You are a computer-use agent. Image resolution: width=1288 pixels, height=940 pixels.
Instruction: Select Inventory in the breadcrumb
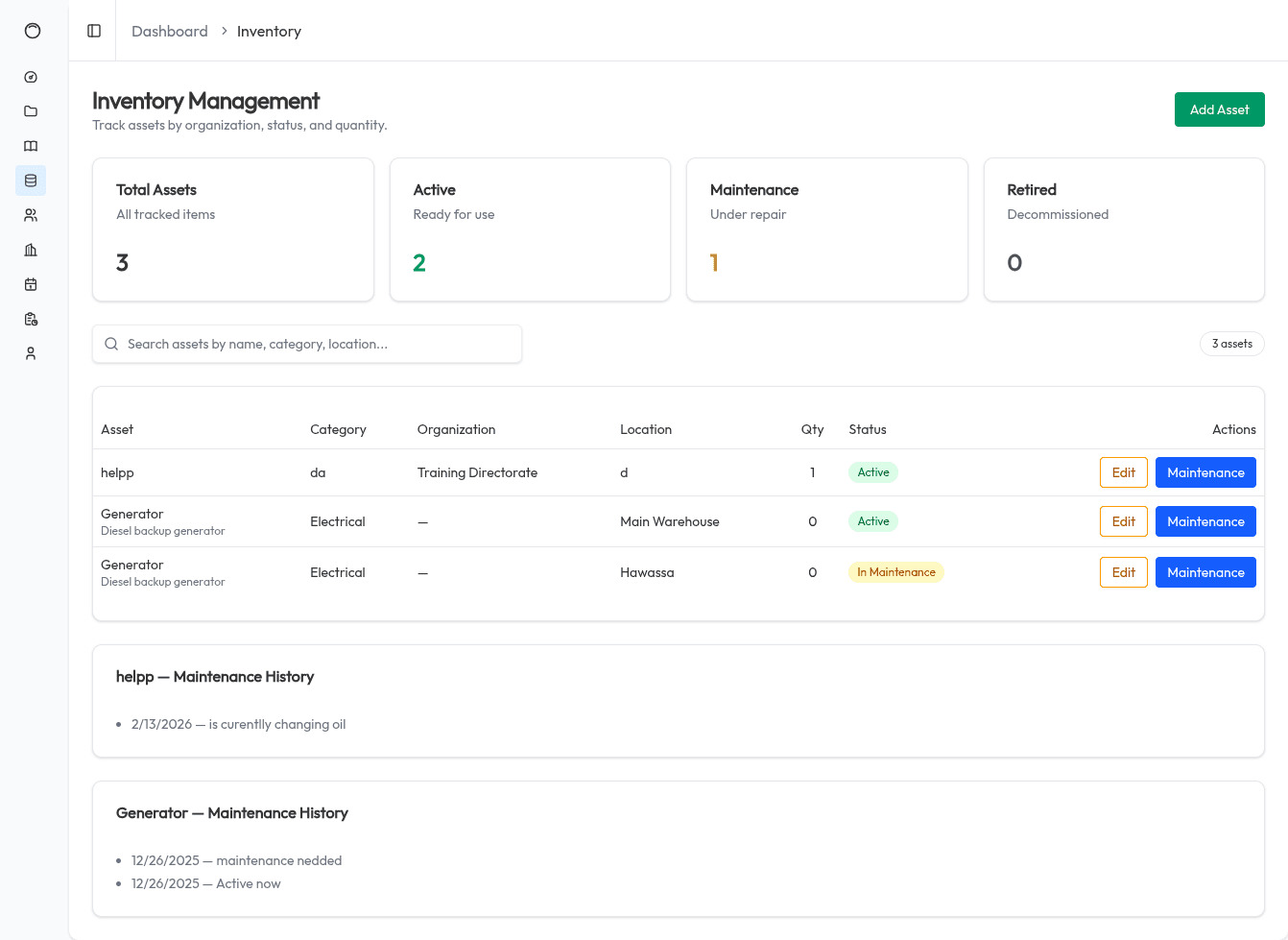click(268, 31)
